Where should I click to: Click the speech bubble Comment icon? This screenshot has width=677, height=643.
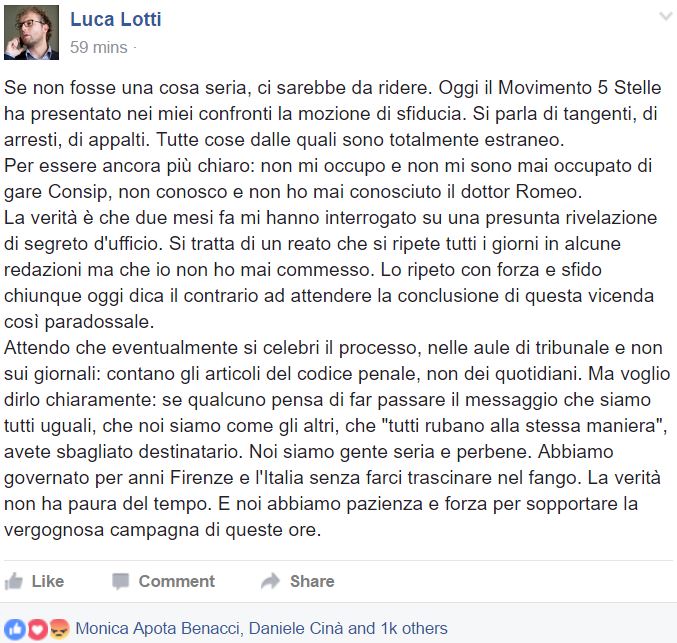click(120, 581)
